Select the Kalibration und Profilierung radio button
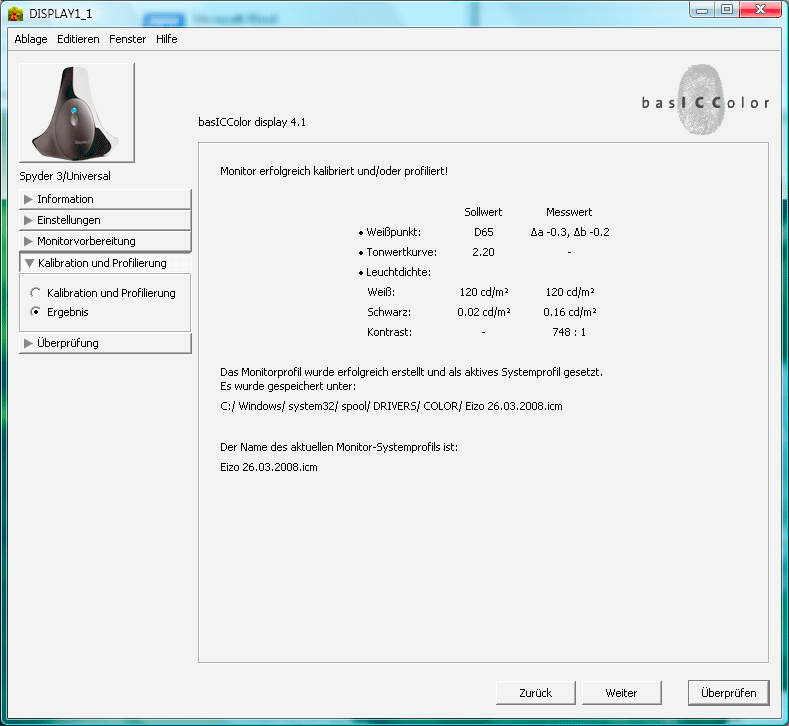789x726 pixels. pos(36,293)
